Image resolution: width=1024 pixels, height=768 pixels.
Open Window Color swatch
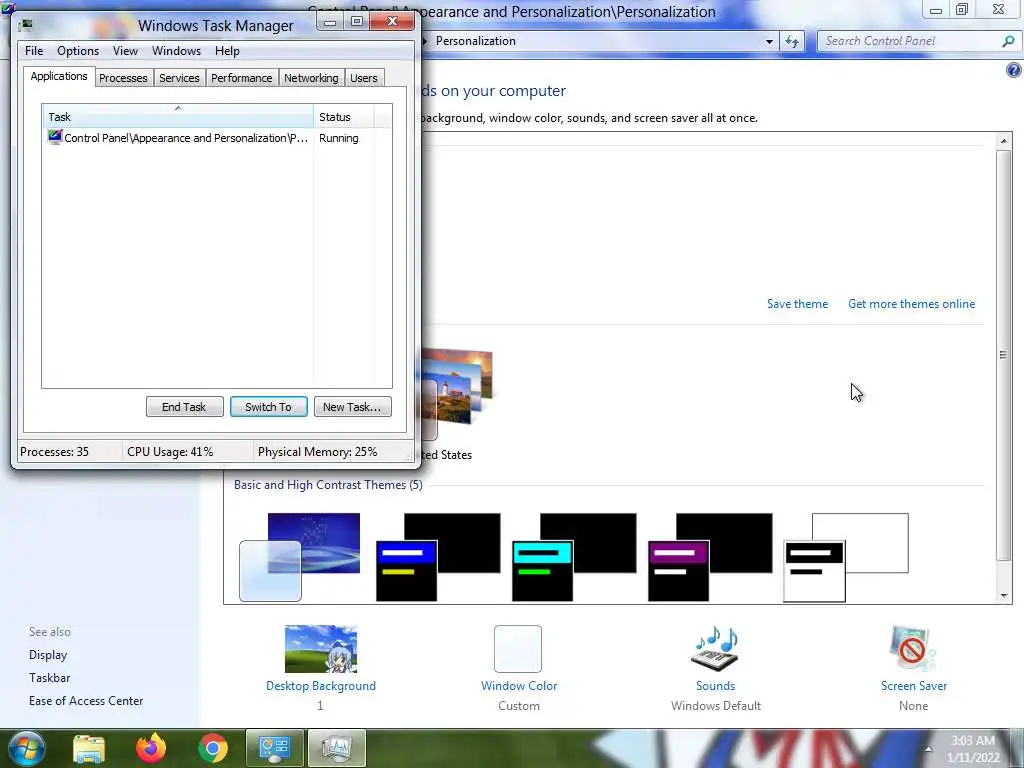(518, 649)
